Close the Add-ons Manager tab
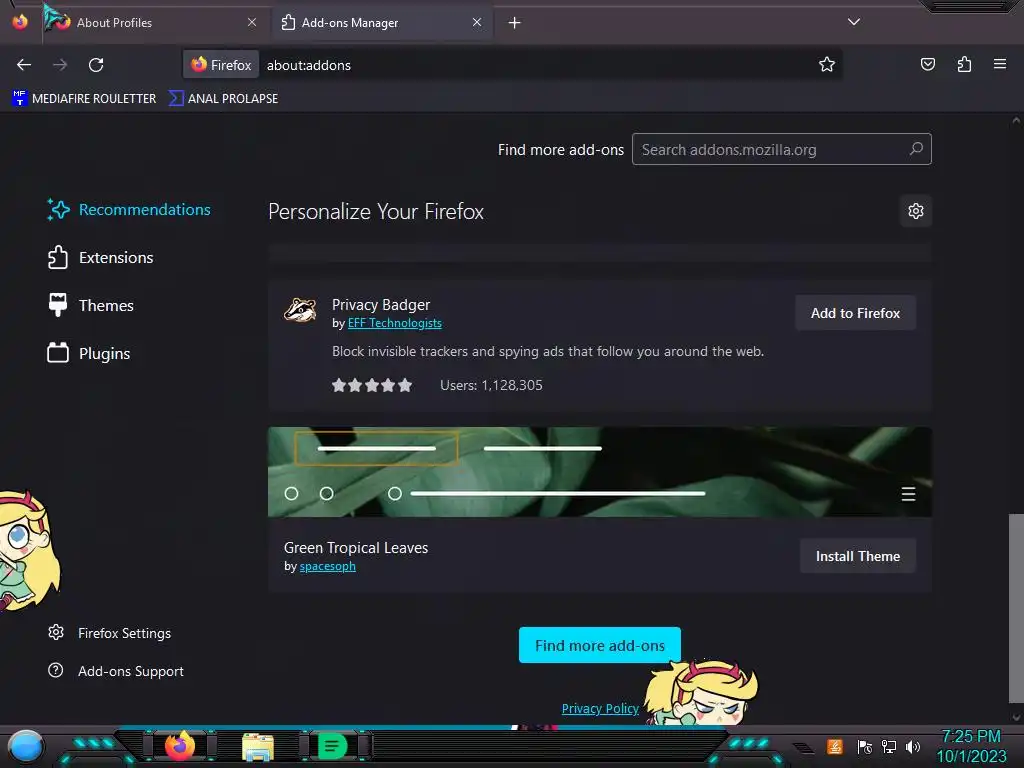 coord(477,23)
